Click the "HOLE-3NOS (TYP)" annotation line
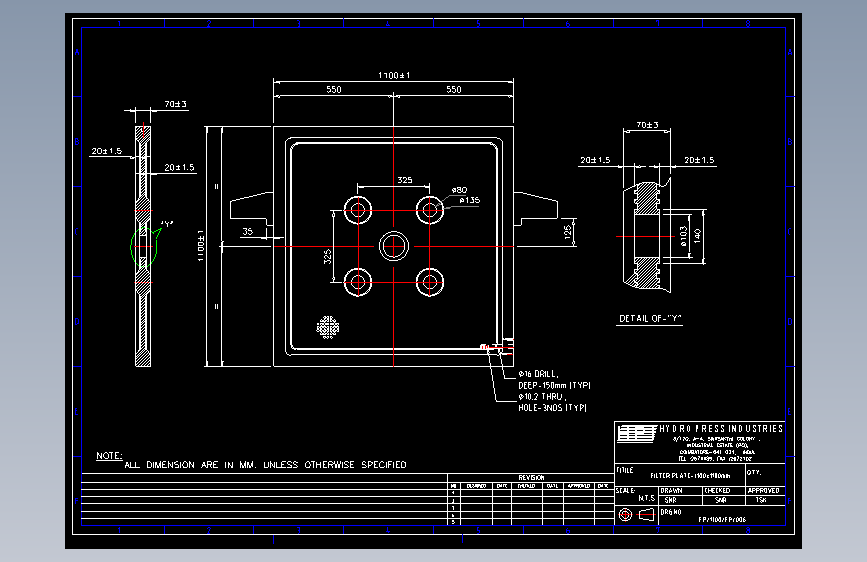Image resolution: width=867 pixels, height=562 pixels. coord(552,408)
